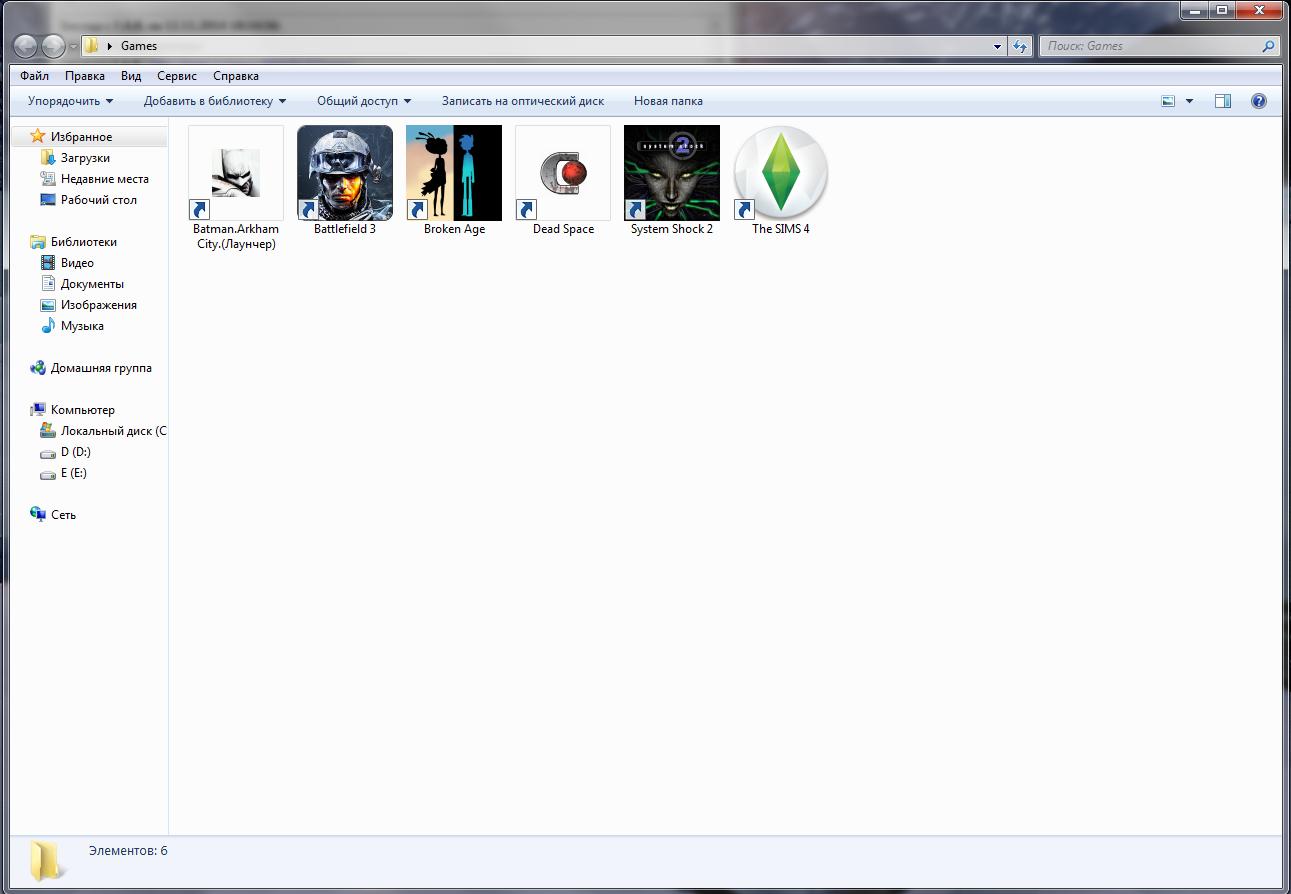Viewport: 1291px width, 894px height.
Task: Select The SIMS 4 shortcut icon
Action: click(x=781, y=172)
